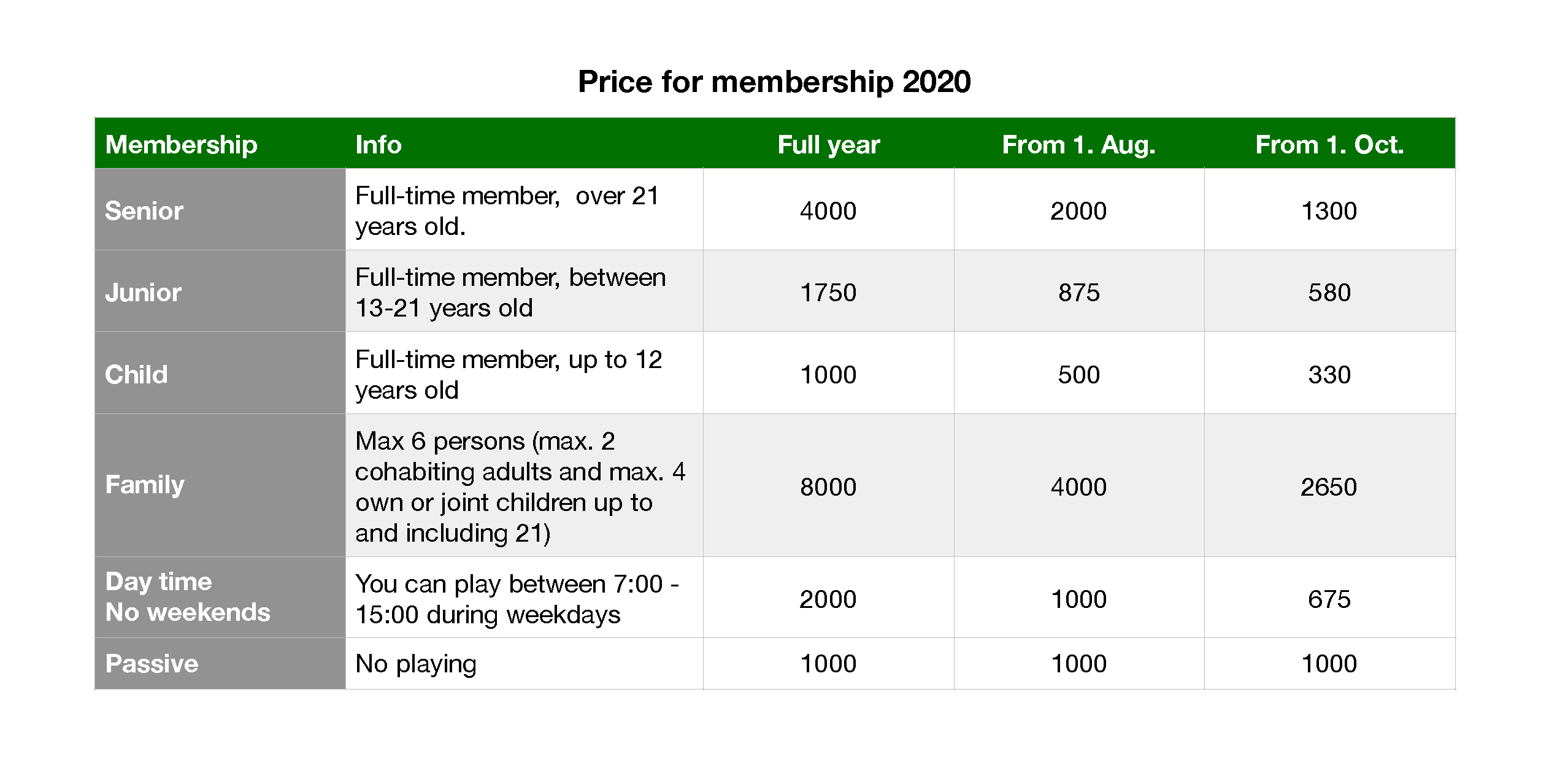1568x776 pixels.
Task: Click the Membership column header
Action: click(181, 145)
